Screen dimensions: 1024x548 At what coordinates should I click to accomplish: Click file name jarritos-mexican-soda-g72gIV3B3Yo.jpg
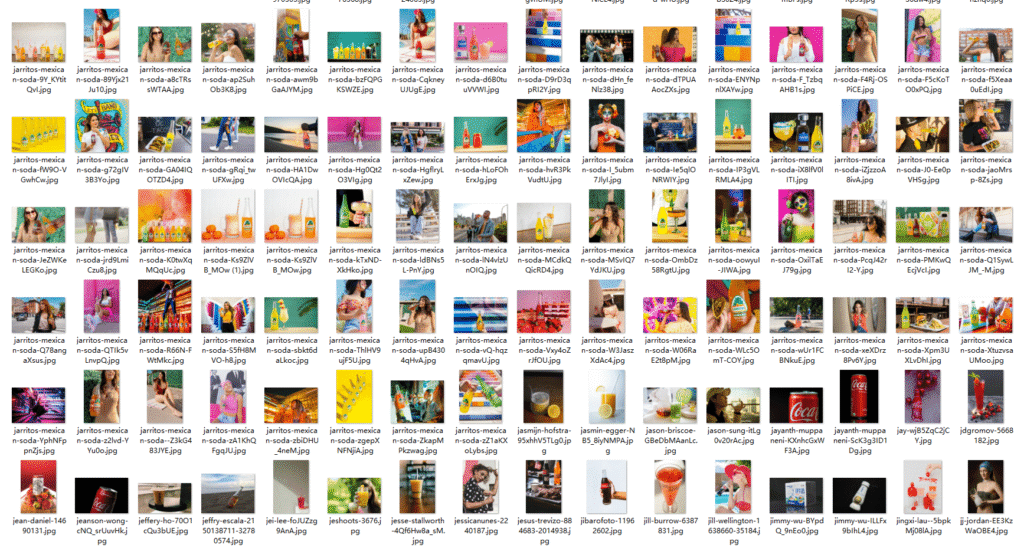102,170
